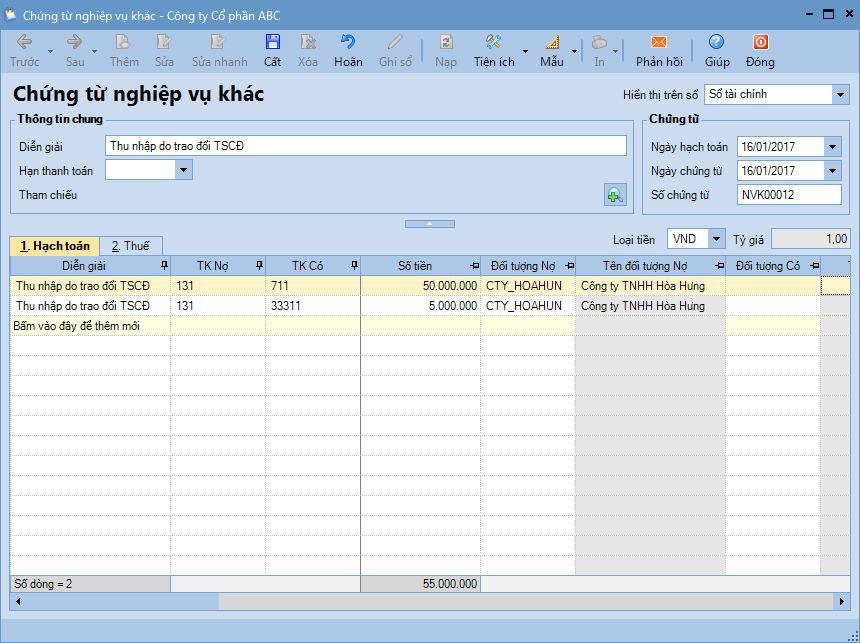Collapse the header panel with arrow bar

[429, 224]
